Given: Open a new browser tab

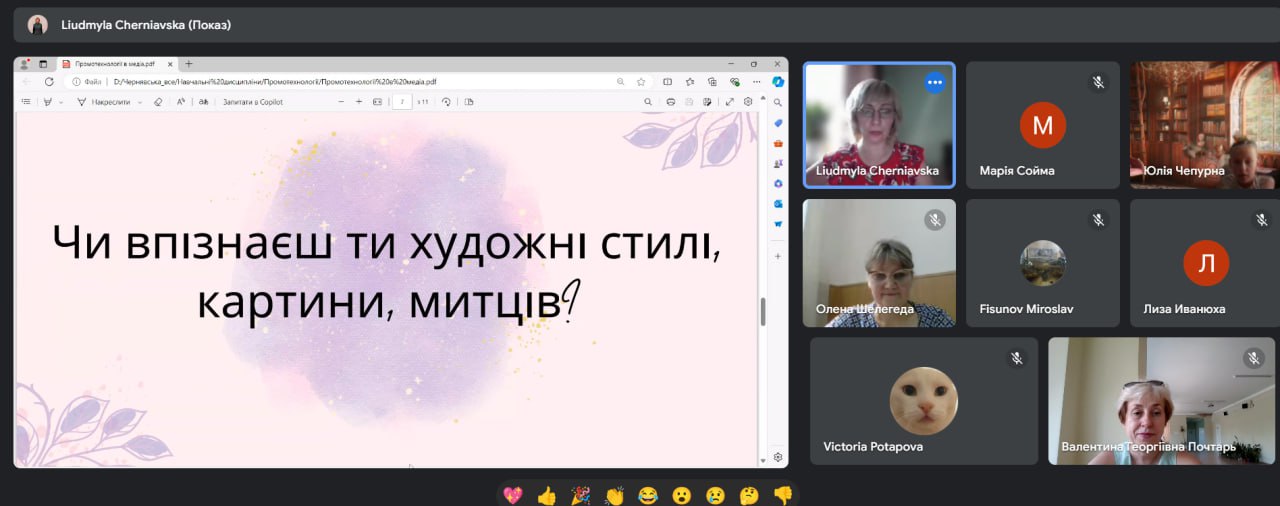Looking at the screenshot, I should pyautogui.click(x=189, y=64).
